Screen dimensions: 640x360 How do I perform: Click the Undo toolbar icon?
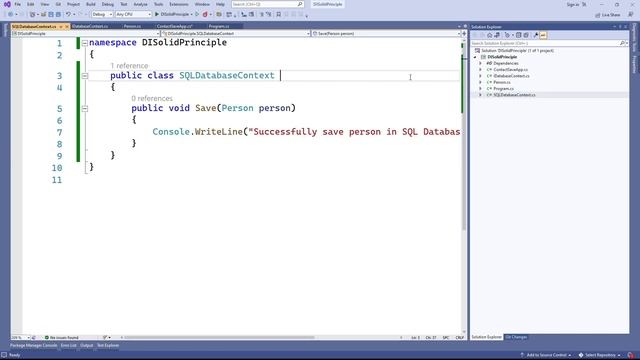(x=68, y=14)
